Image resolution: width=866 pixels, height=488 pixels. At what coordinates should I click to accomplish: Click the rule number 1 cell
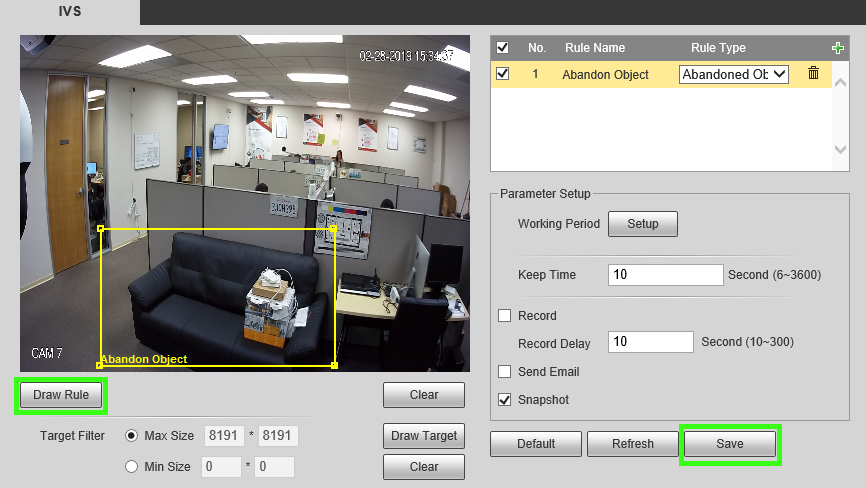pyautogui.click(x=535, y=74)
